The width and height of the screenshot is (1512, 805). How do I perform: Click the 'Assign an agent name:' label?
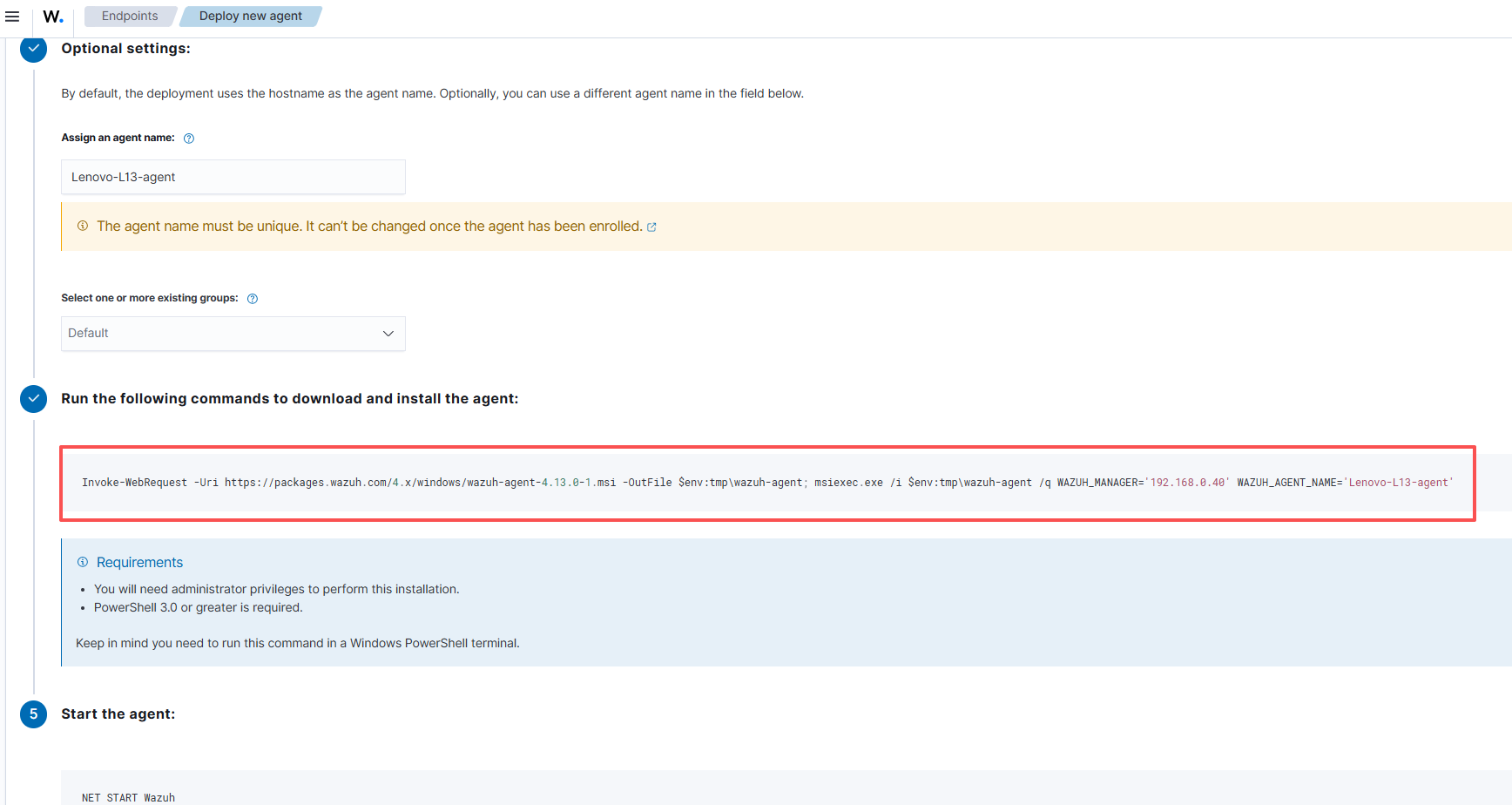[118, 138]
